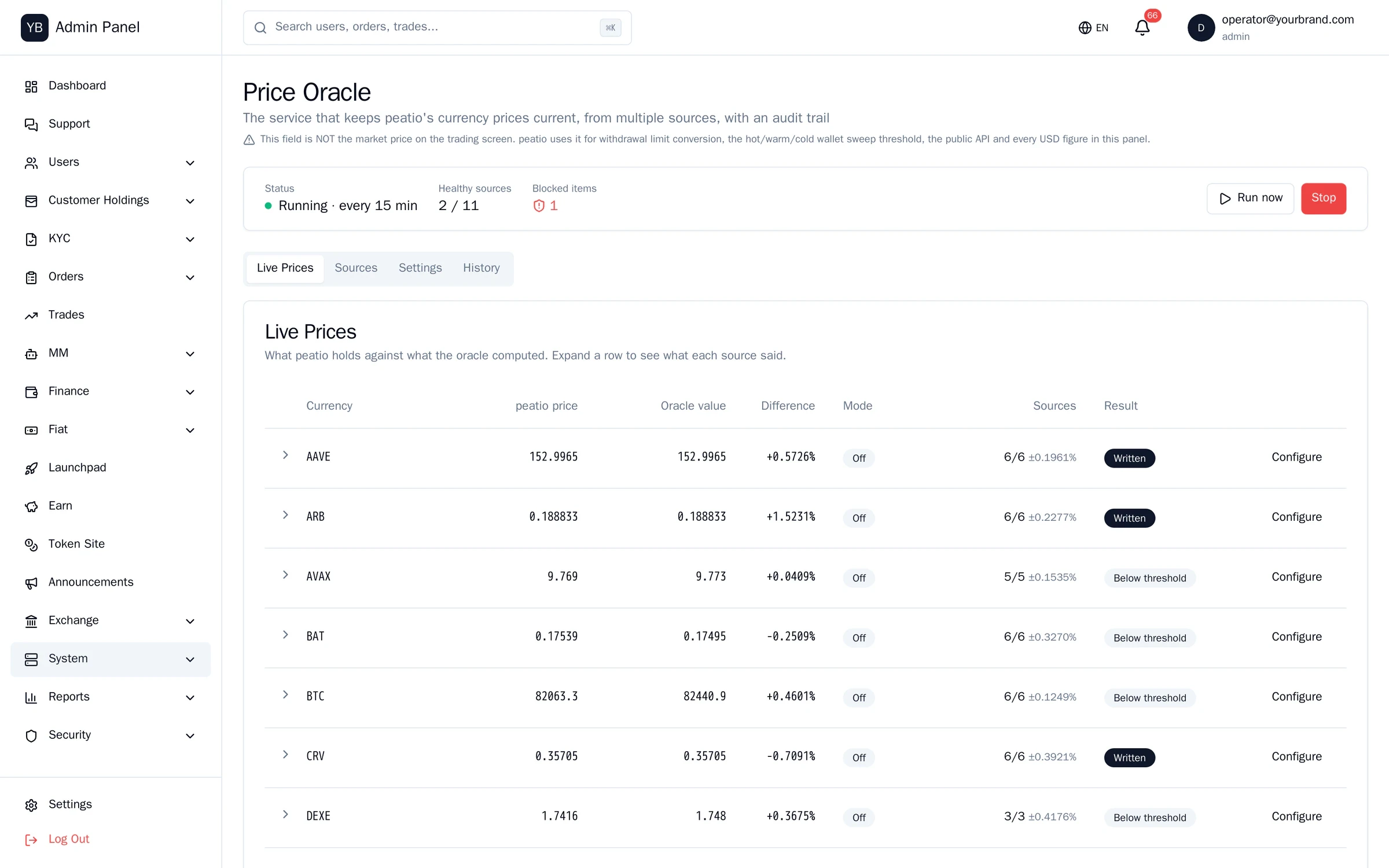Expand the AAVE row chevron
The image size is (1389, 868).
coord(285,455)
